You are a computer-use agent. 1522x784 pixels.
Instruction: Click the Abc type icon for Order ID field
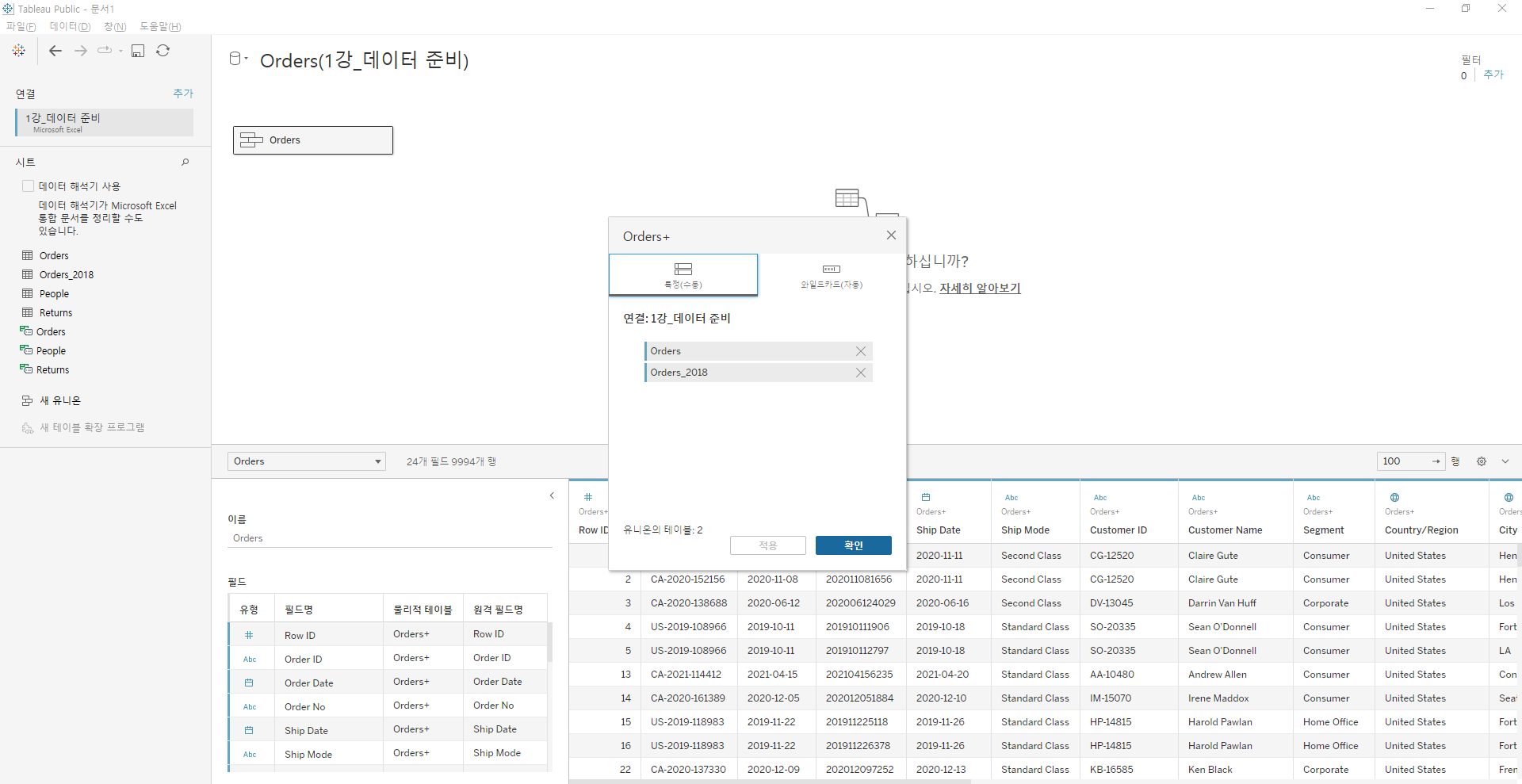click(250, 660)
